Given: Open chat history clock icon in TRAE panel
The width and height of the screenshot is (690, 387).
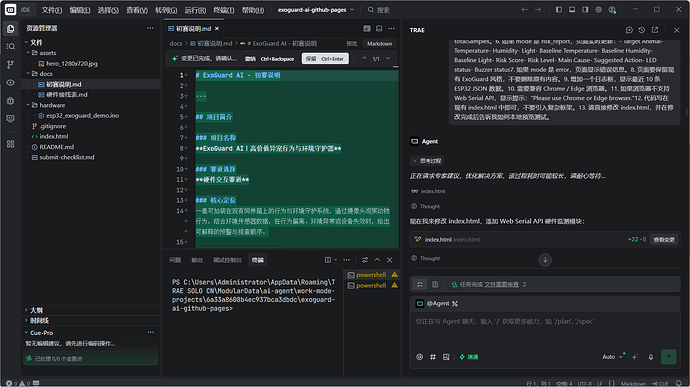Looking at the screenshot, I should tap(642, 30).
